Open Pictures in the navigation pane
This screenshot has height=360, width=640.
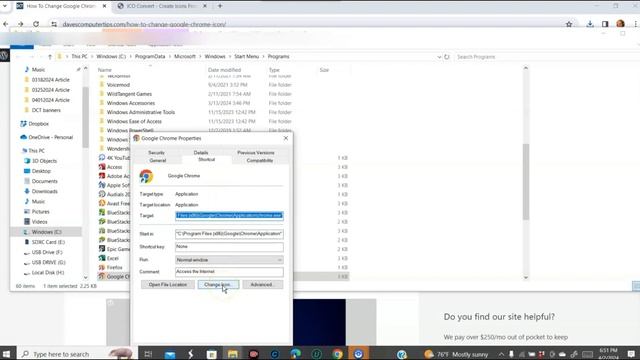(40, 211)
